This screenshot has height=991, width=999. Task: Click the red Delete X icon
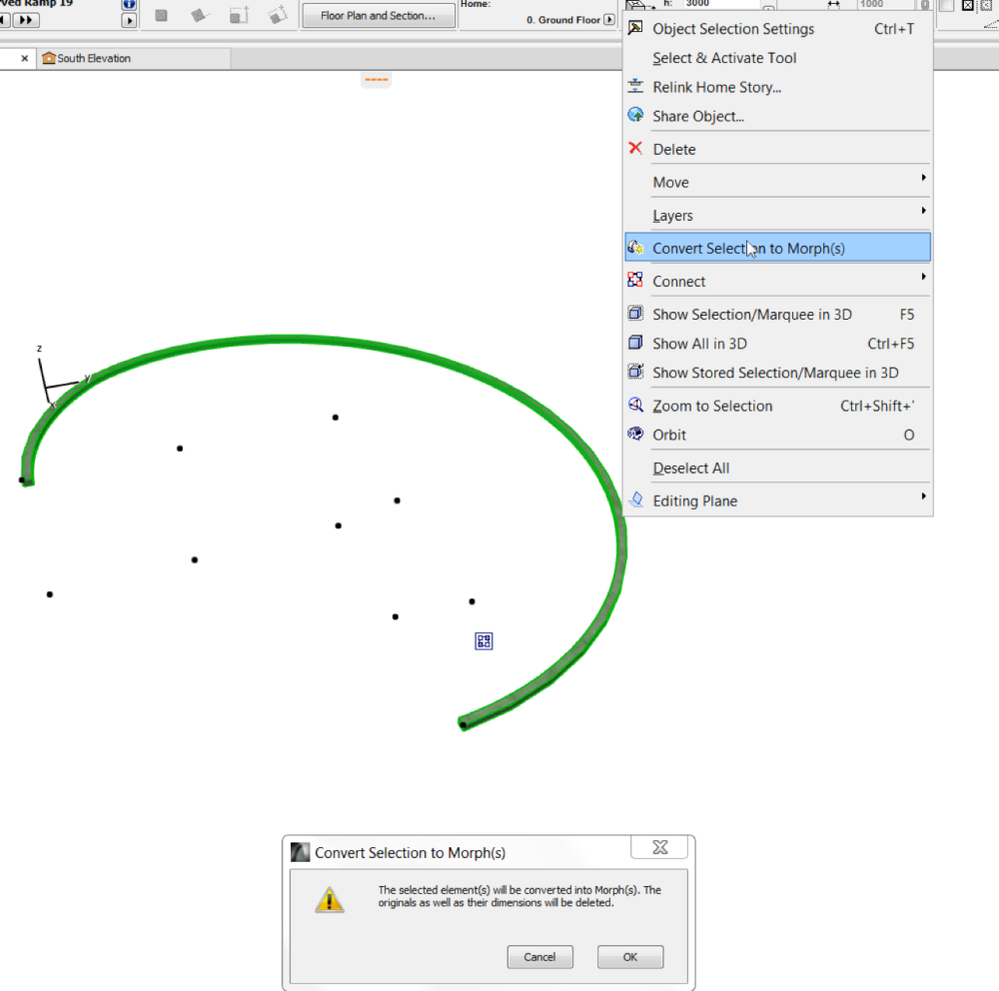635,148
